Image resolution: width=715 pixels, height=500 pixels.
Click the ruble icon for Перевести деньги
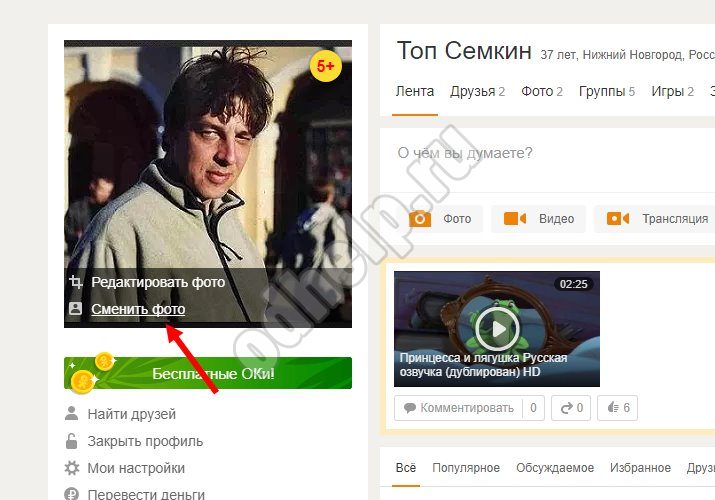(x=72, y=494)
